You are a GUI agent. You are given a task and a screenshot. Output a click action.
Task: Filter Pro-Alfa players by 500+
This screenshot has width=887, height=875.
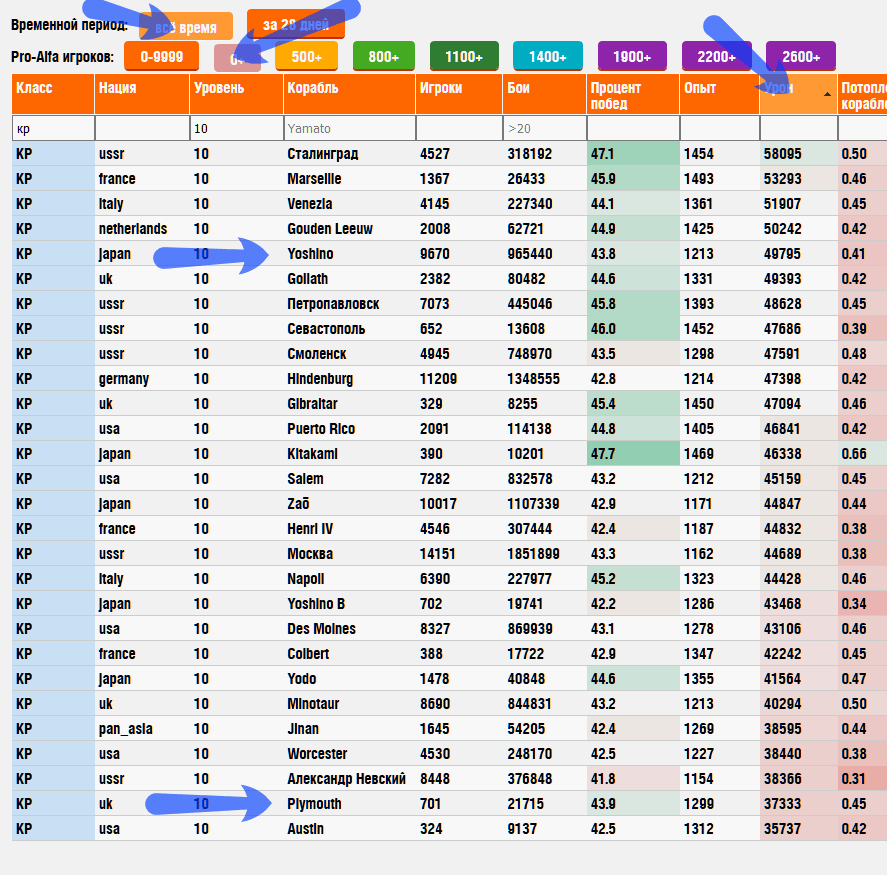click(307, 57)
